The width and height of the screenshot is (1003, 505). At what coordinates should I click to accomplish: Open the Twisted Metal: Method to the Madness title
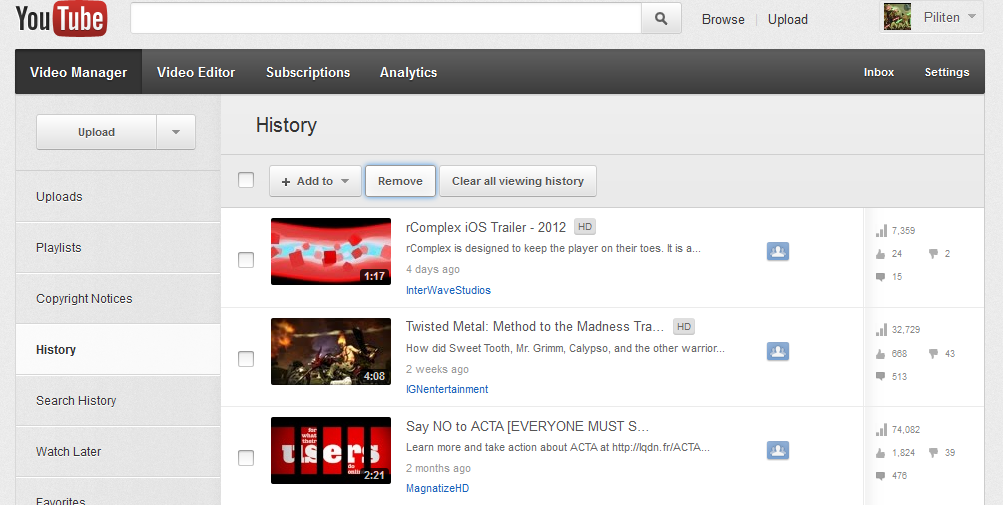[x=535, y=326]
